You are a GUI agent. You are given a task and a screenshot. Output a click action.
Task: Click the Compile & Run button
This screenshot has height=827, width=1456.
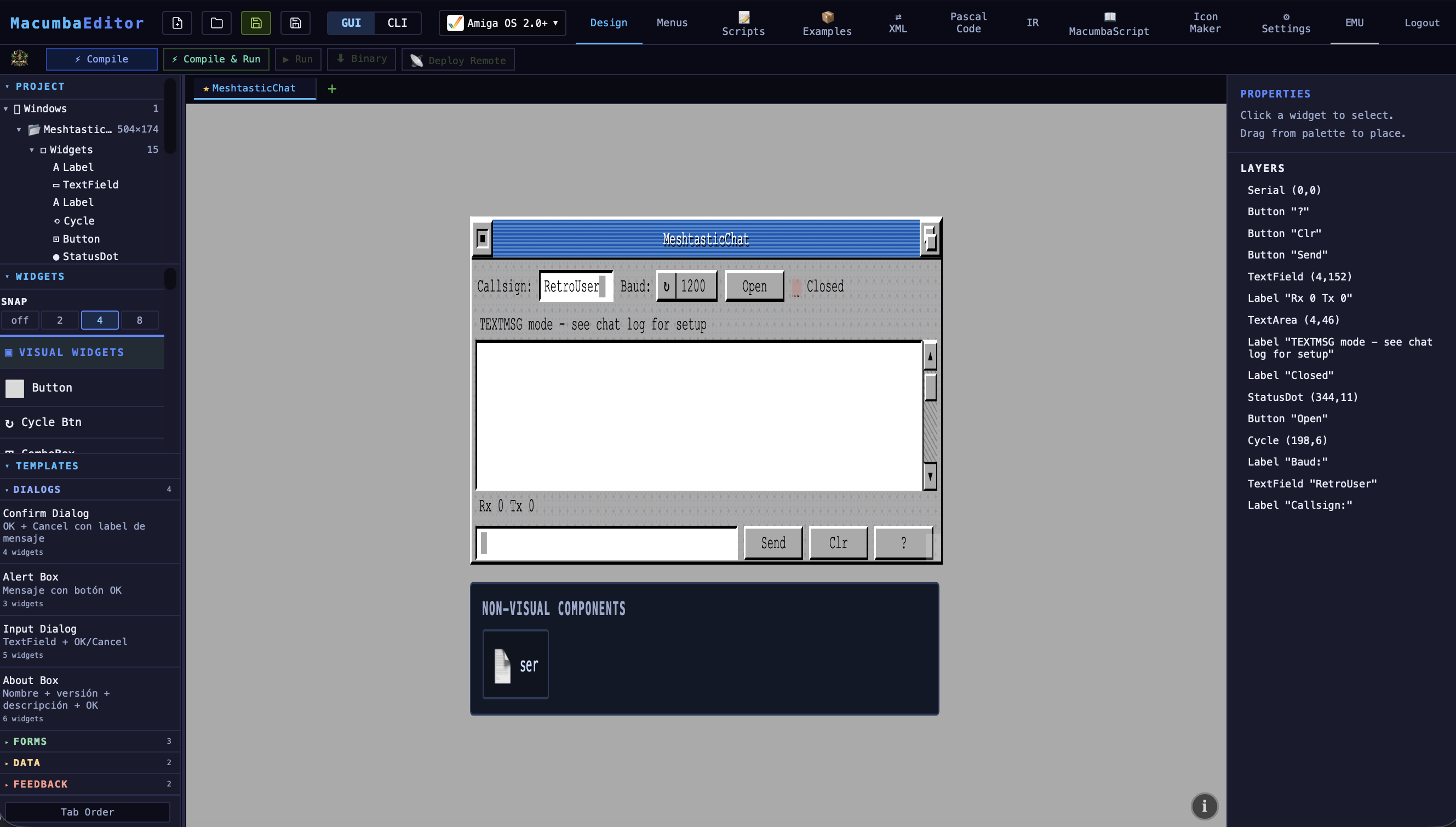[216, 59]
